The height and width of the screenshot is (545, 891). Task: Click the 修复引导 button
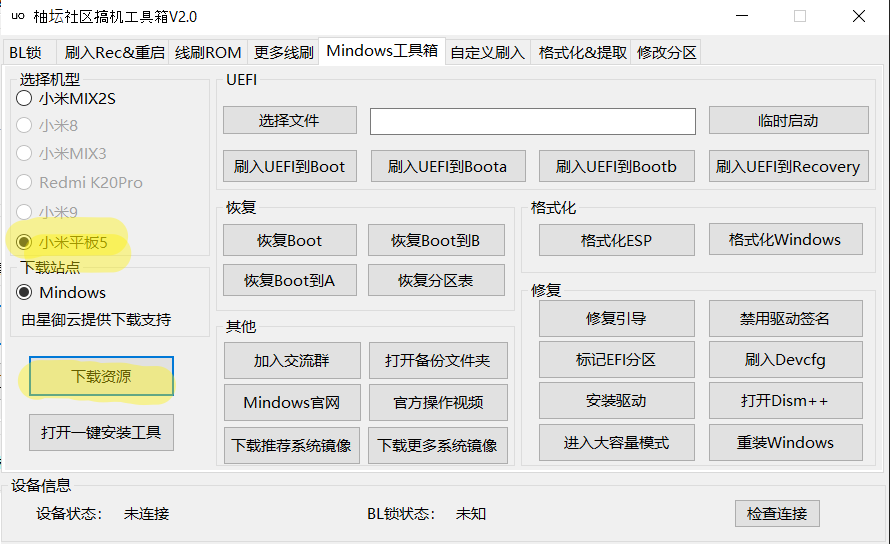[616, 318]
